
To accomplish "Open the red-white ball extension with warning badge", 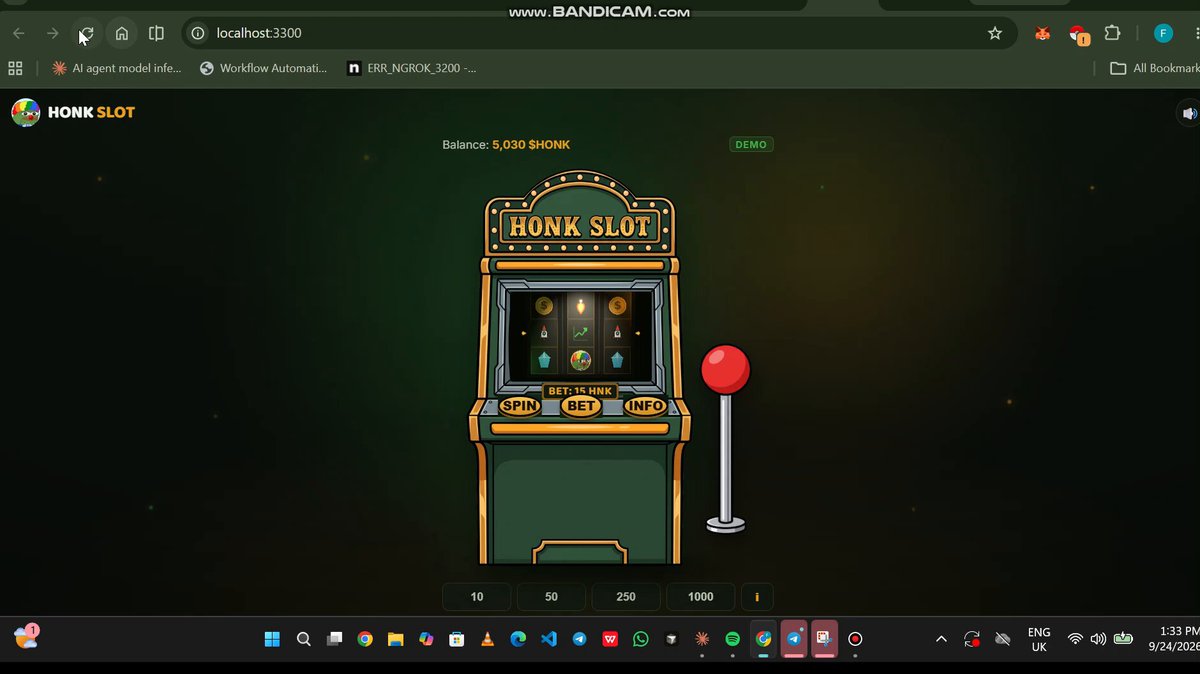I will pyautogui.click(x=1078, y=34).
